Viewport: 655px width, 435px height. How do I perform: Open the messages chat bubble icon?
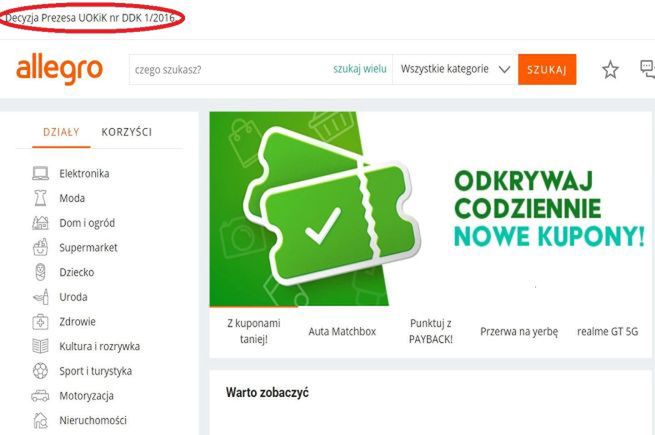647,69
